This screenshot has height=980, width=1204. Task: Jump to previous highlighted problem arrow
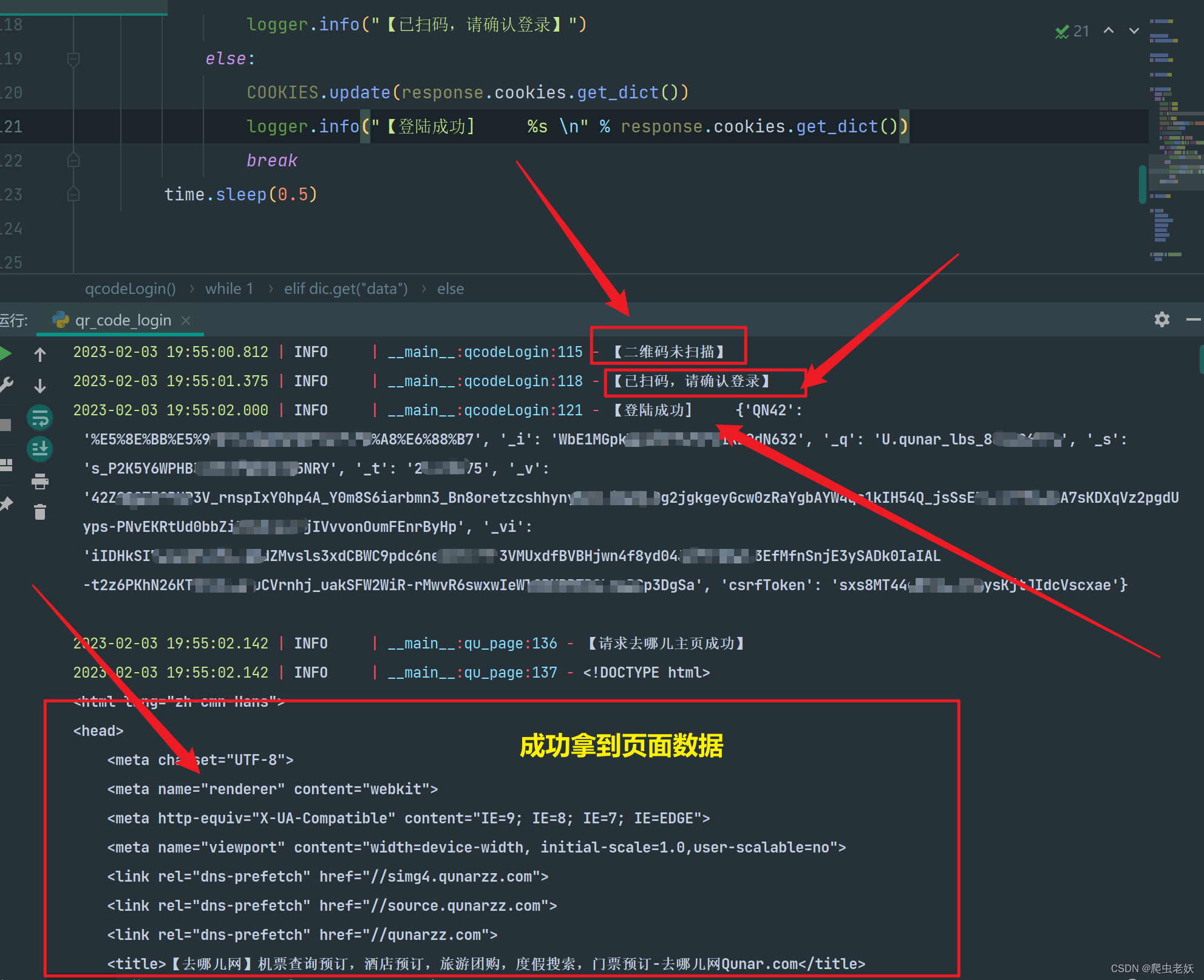coord(1109,30)
